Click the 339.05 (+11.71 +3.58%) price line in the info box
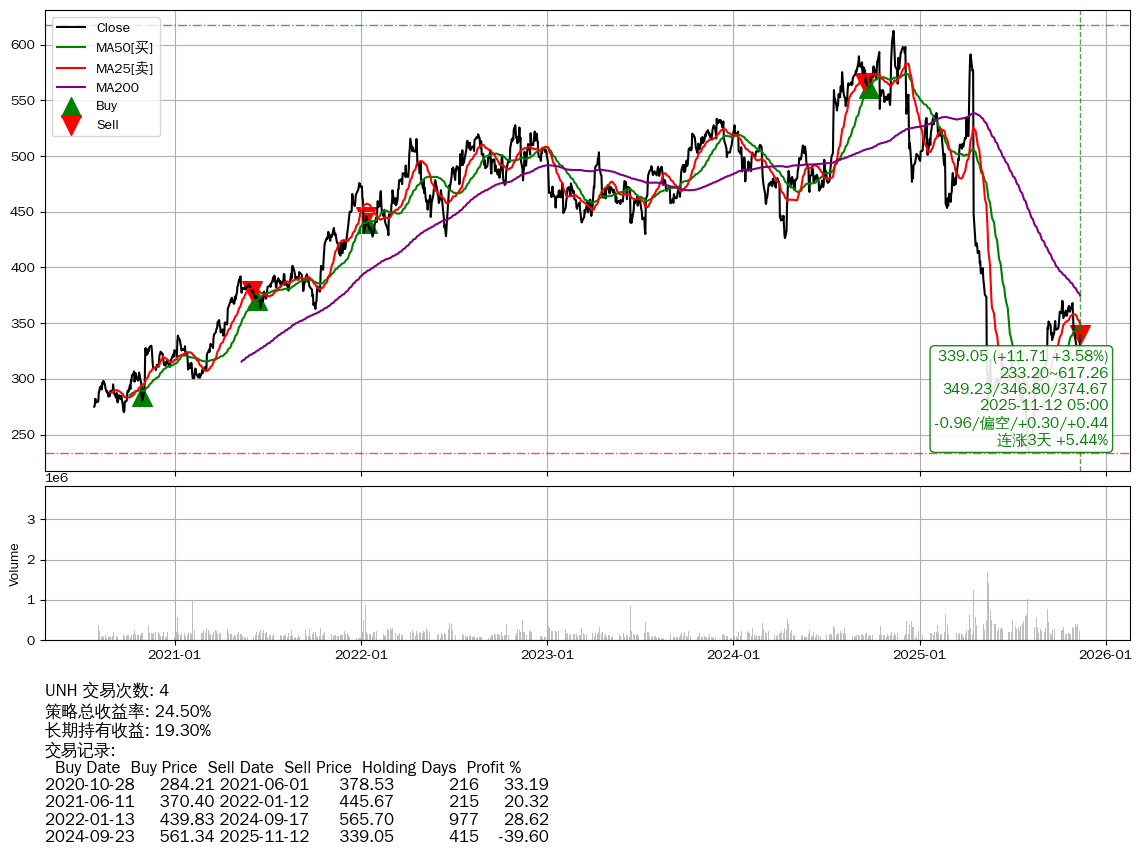 click(1022, 356)
